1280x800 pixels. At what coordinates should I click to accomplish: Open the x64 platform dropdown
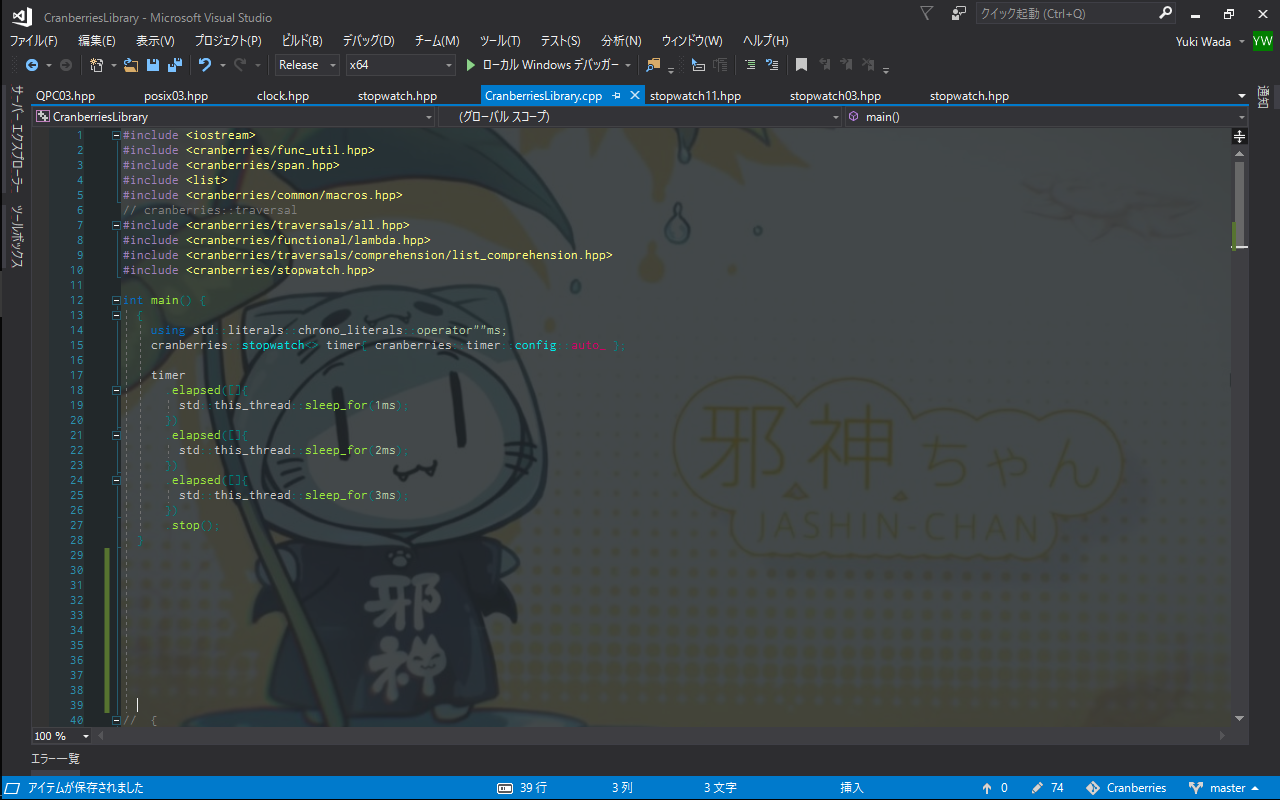coord(401,65)
